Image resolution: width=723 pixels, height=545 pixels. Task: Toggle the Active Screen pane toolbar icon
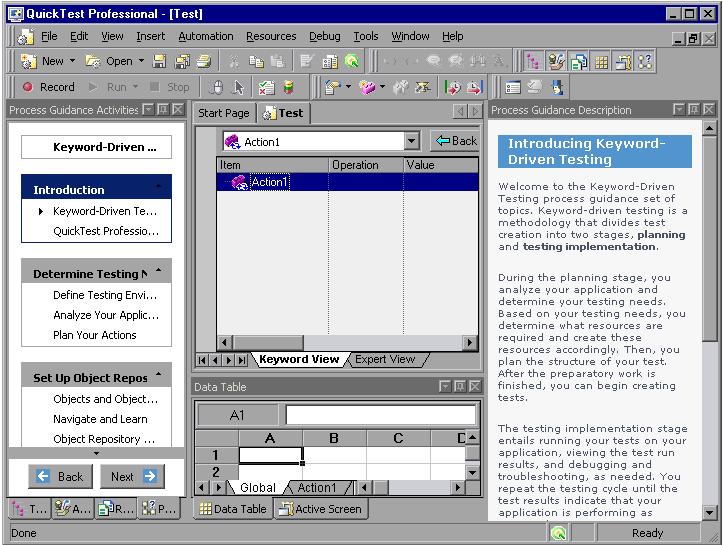coord(623,61)
